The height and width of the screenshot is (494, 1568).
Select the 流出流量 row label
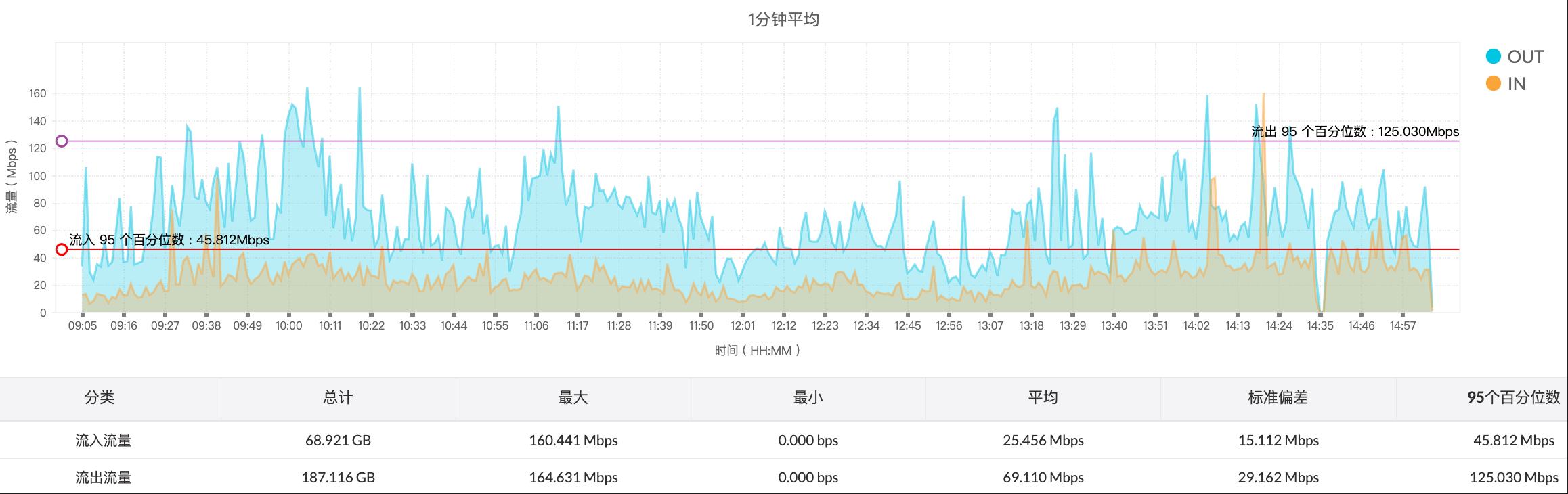click(x=103, y=478)
